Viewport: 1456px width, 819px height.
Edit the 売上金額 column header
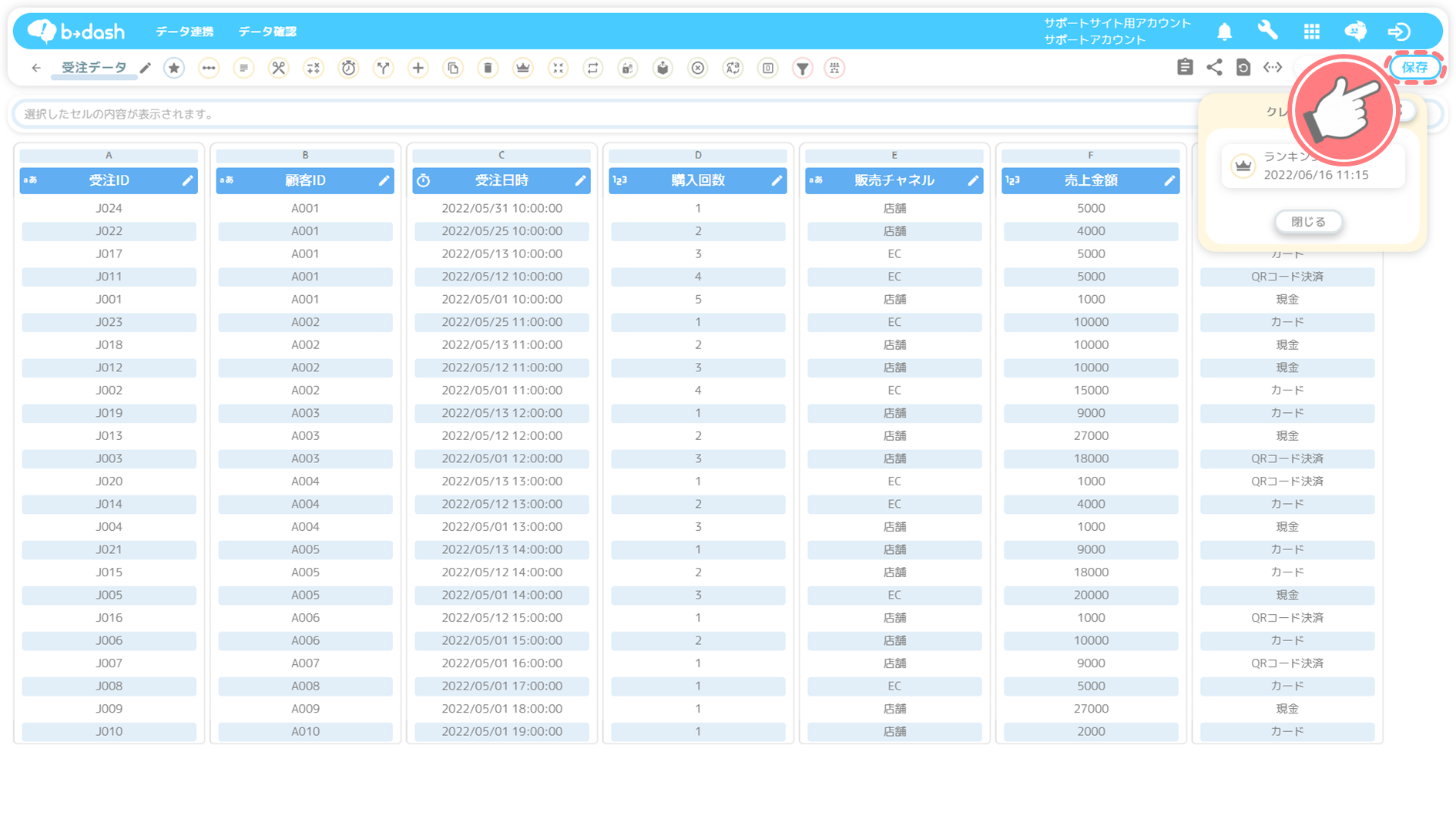pyautogui.click(x=1169, y=180)
